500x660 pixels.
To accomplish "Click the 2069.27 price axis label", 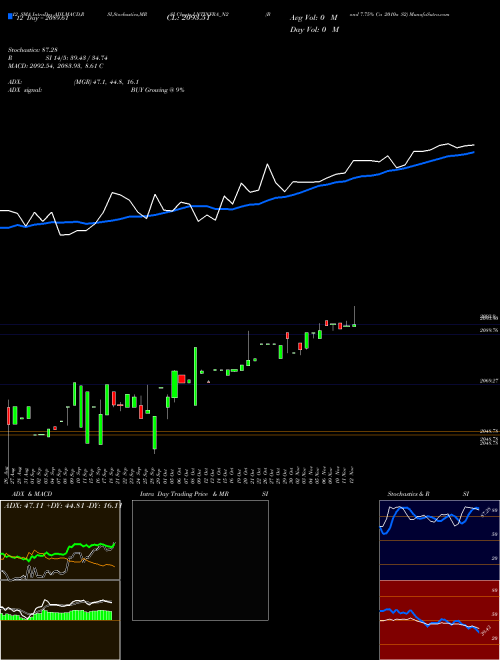I will coord(489,381).
